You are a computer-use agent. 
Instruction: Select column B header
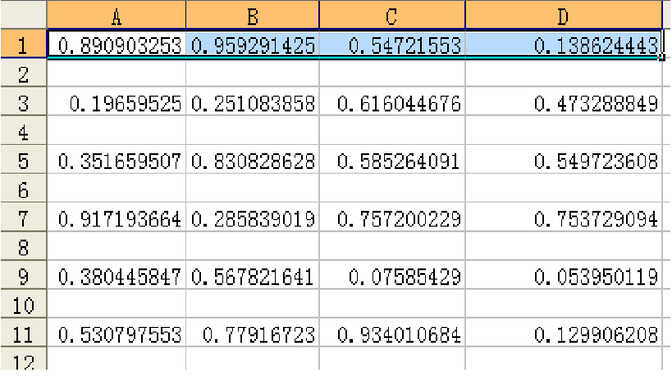pyautogui.click(x=252, y=15)
